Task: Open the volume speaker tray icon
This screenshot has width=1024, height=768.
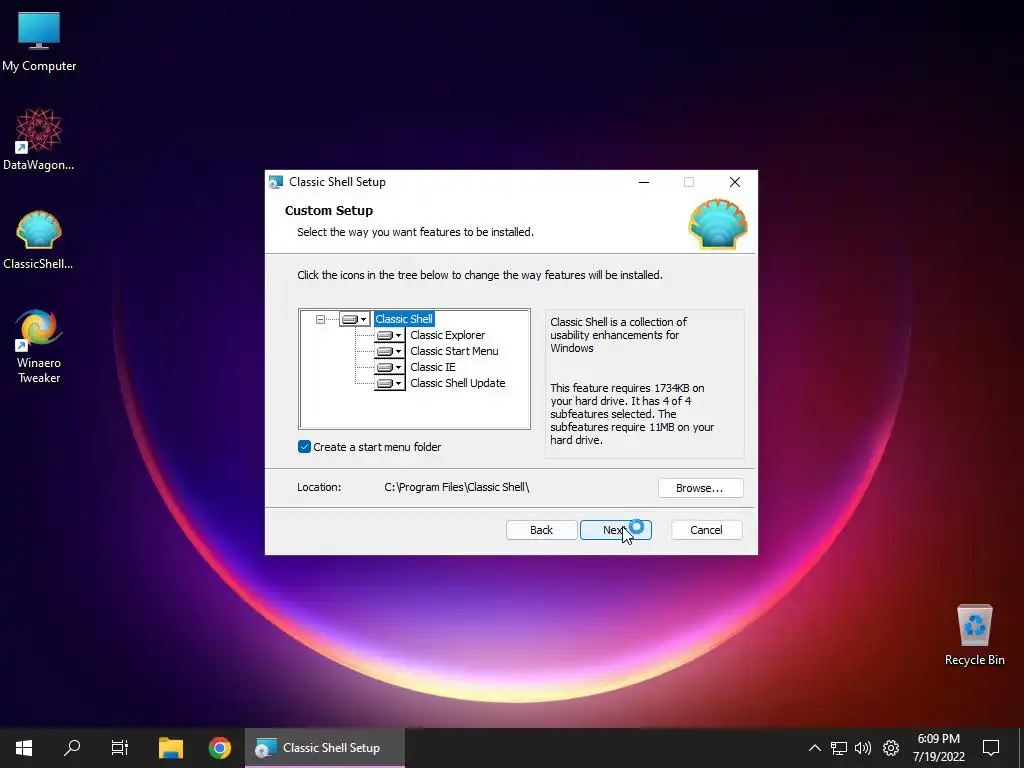Action: coord(863,748)
